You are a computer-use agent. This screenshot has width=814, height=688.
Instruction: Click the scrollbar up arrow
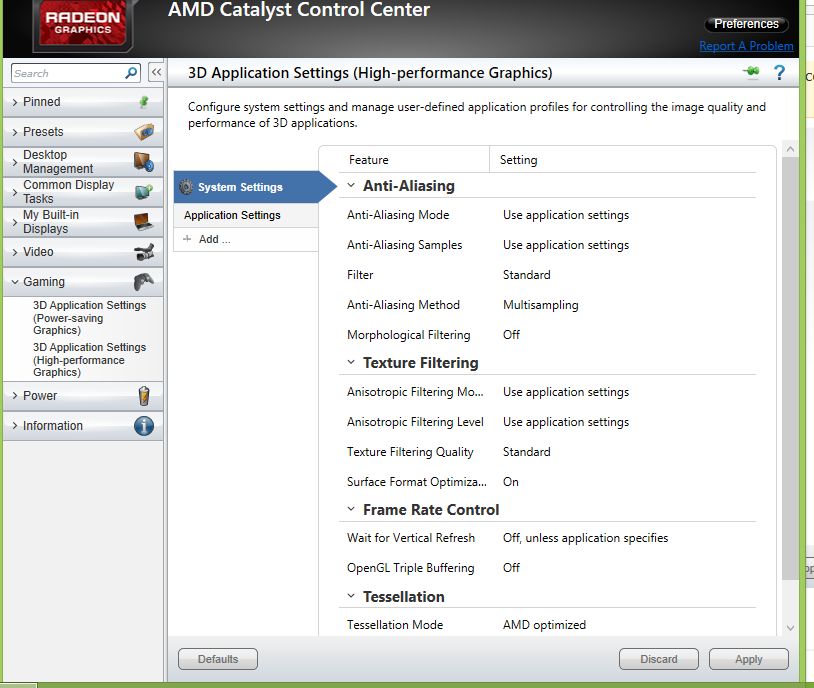(x=790, y=149)
